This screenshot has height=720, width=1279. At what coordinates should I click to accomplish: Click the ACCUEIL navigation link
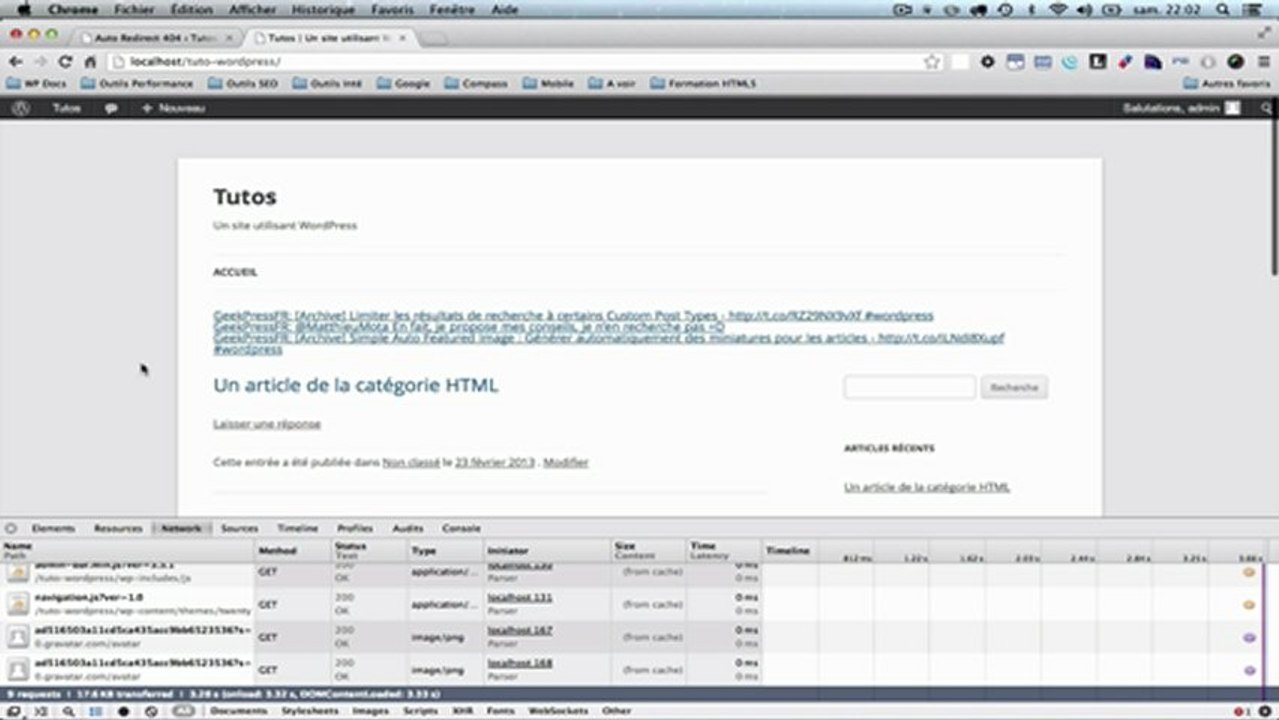tap(235, 272)
